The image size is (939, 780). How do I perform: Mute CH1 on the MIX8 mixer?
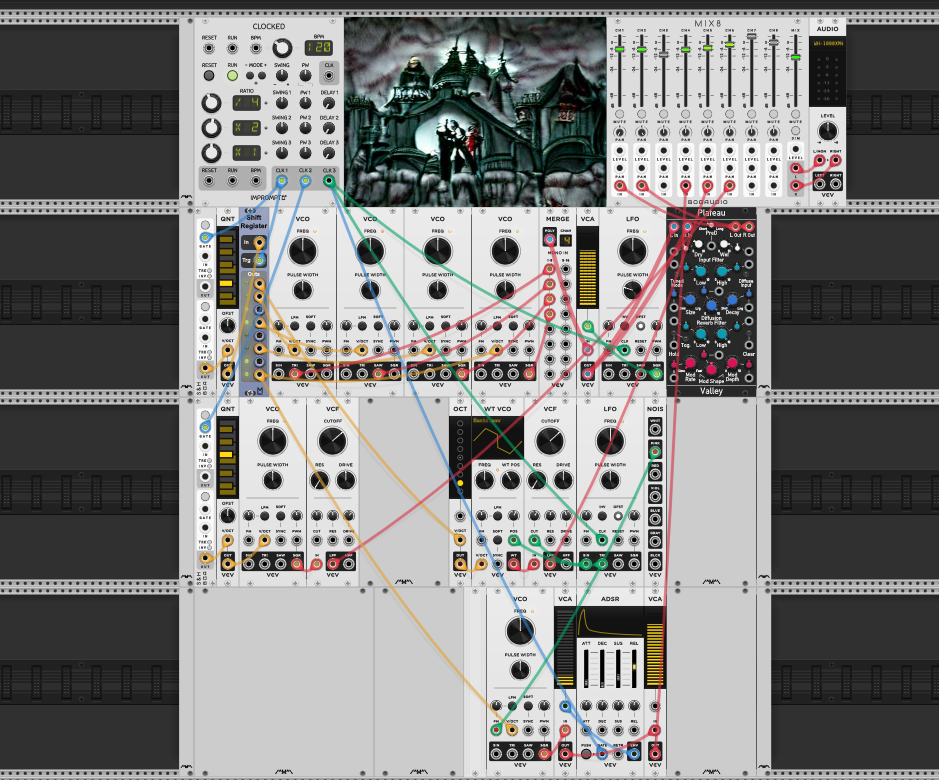(620, 114)
